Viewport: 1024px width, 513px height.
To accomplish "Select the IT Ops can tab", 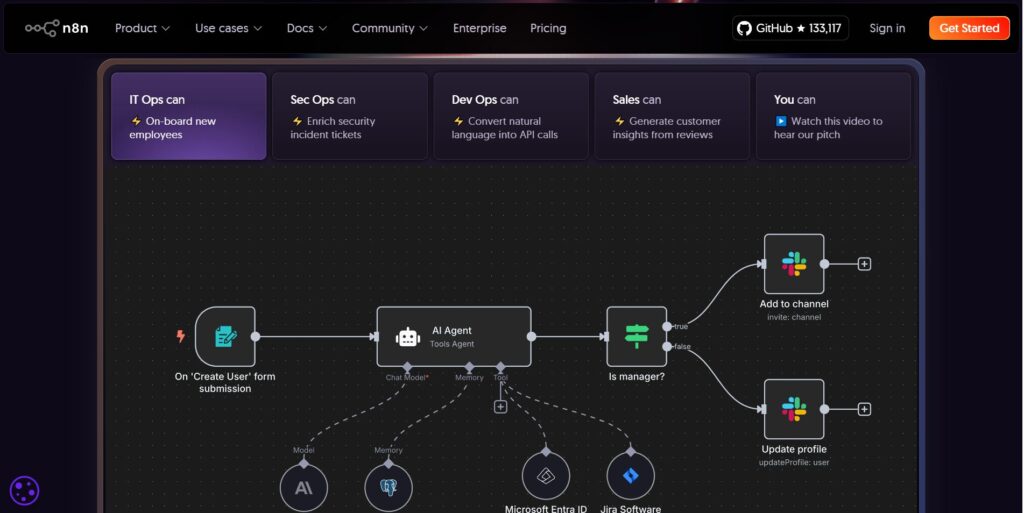I will tap(189, 116).
